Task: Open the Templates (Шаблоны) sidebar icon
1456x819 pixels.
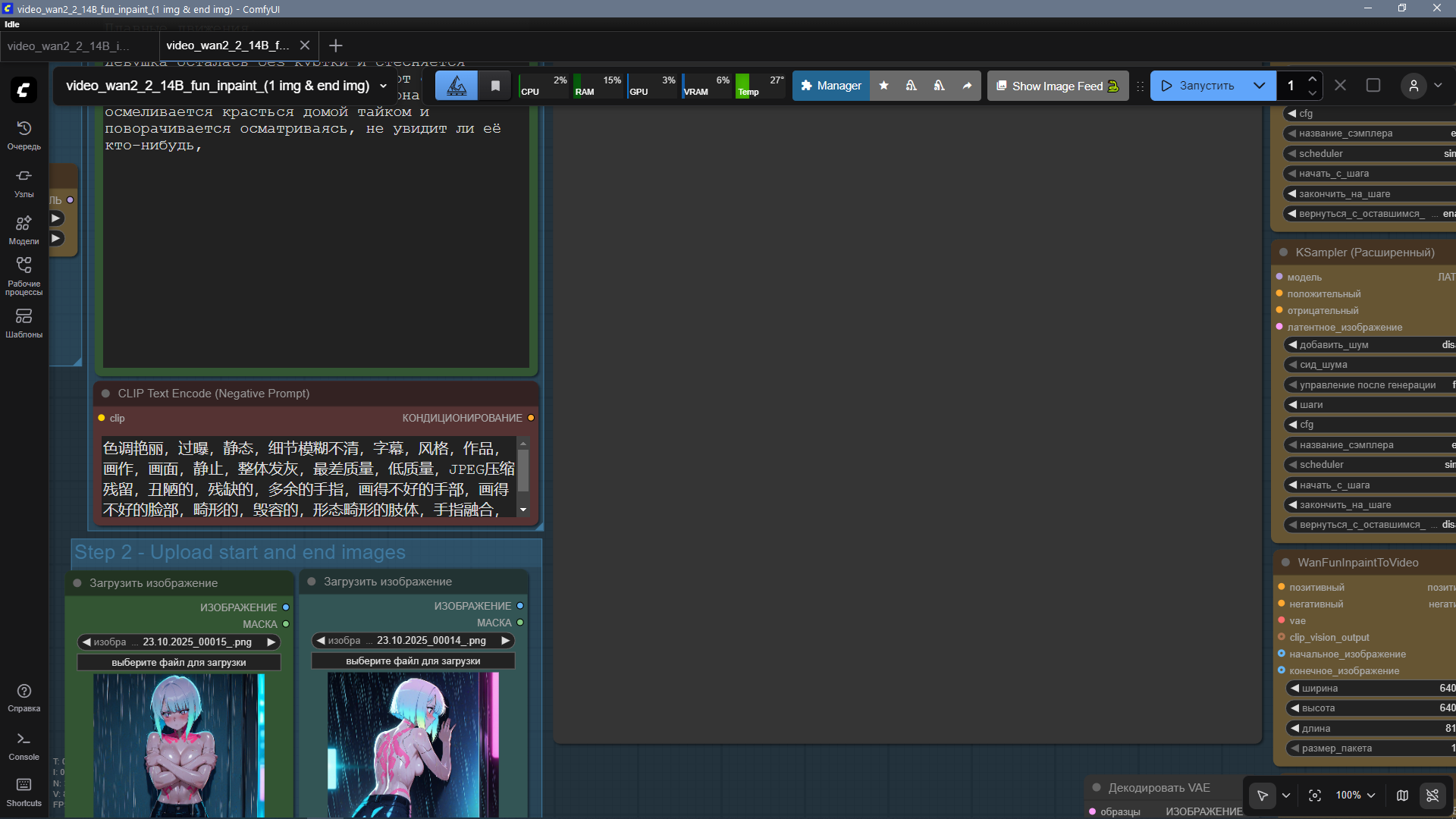Action: pos(24,322)
